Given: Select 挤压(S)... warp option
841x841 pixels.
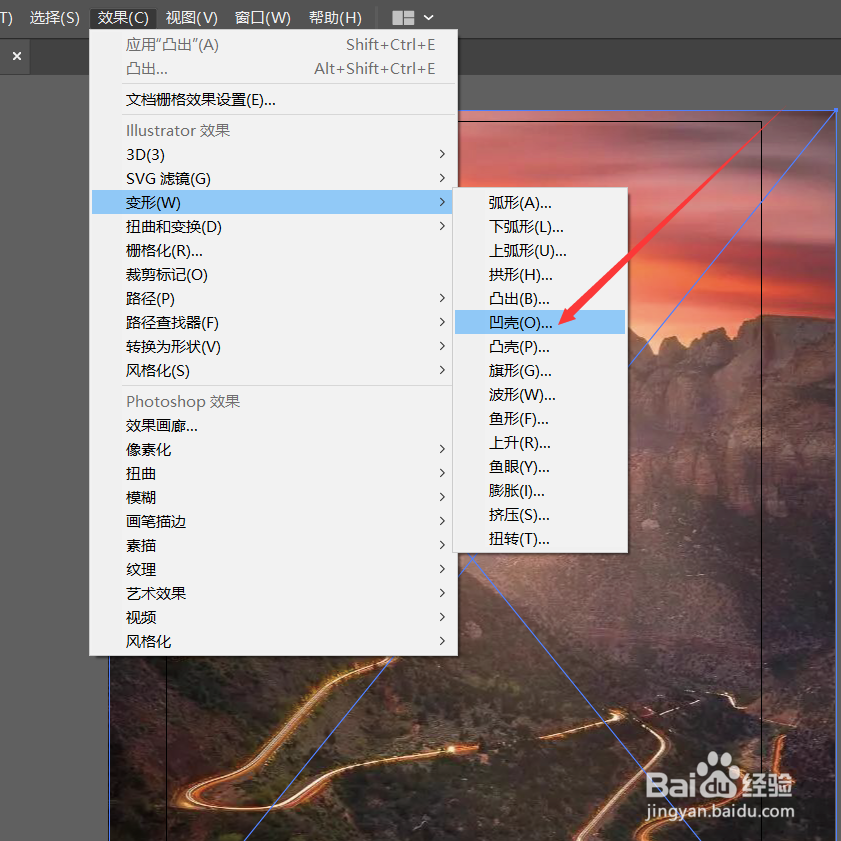Looking at the screenshot, I should [x=540, y=515].
